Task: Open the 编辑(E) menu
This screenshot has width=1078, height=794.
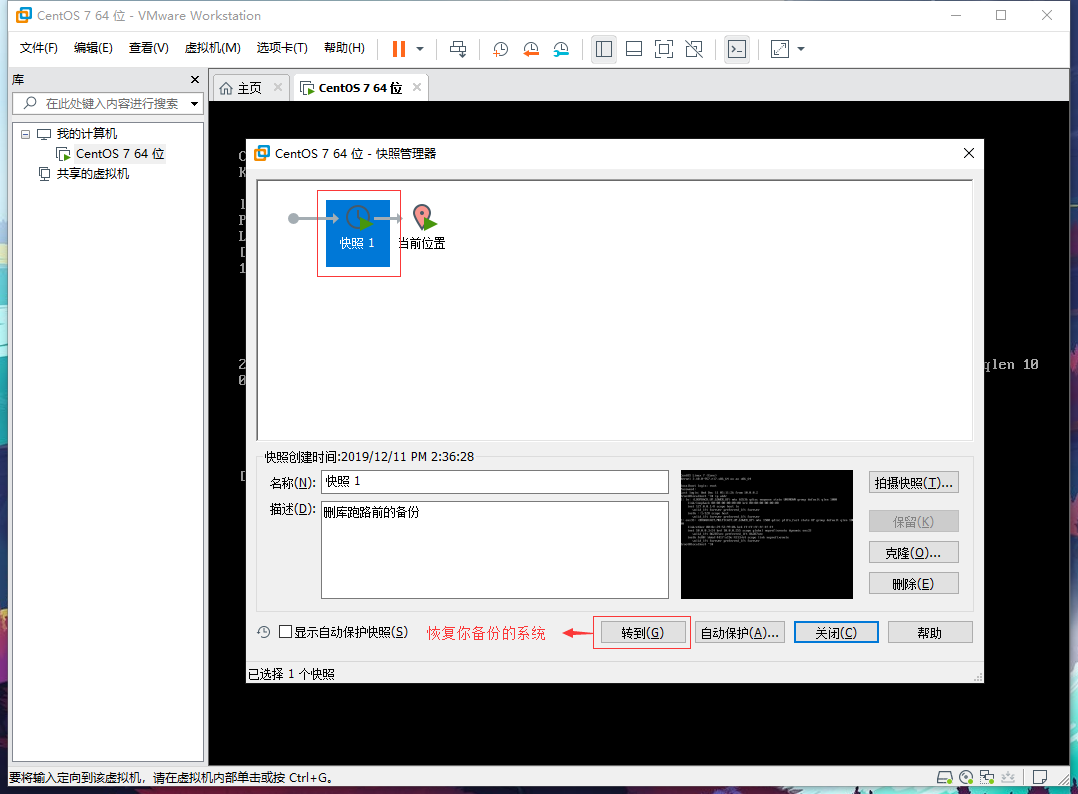Action: [x=93, y=48]
